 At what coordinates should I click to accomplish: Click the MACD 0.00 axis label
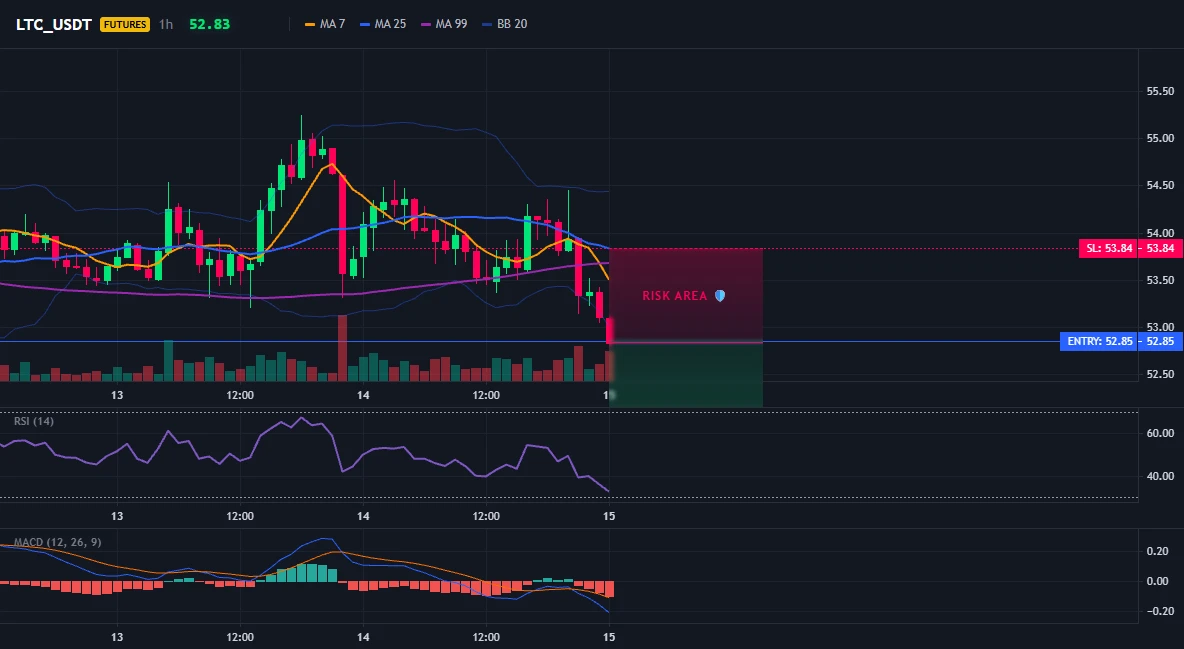1157,581
